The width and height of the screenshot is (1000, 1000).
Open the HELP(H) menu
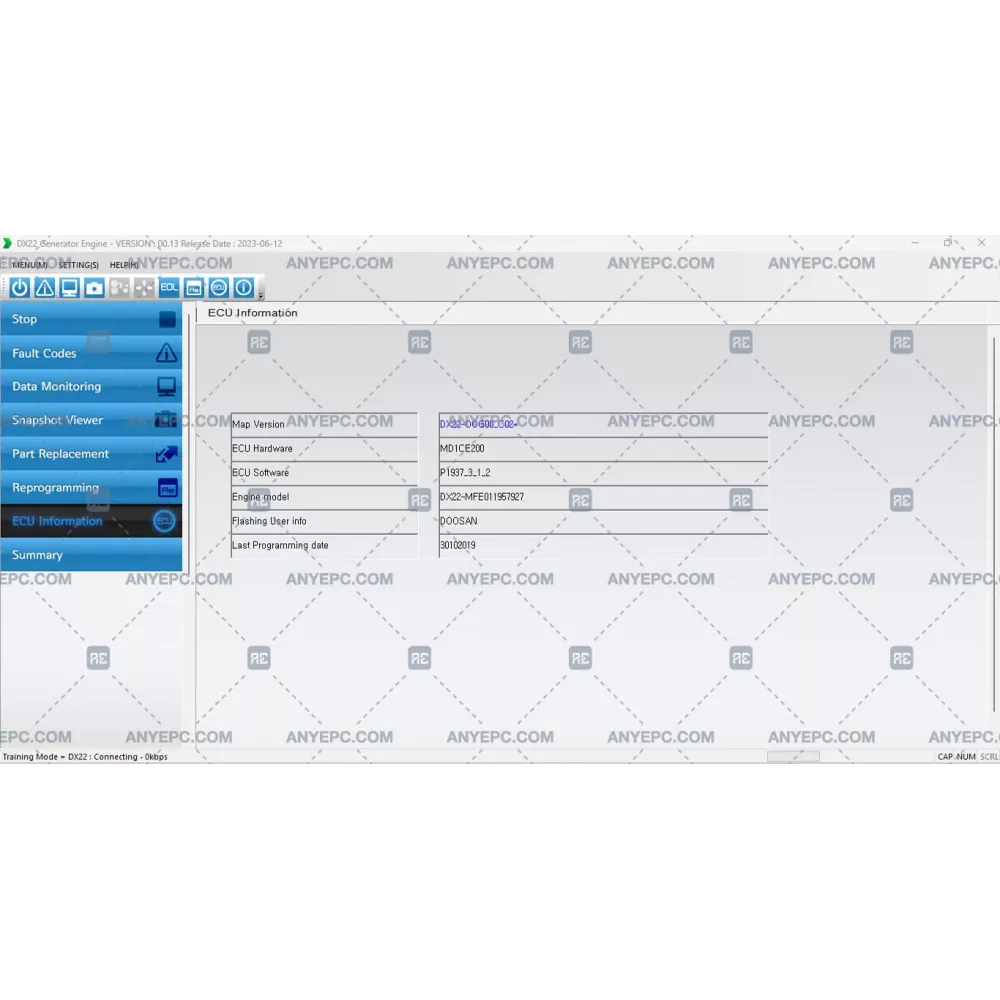pos(124,265)
